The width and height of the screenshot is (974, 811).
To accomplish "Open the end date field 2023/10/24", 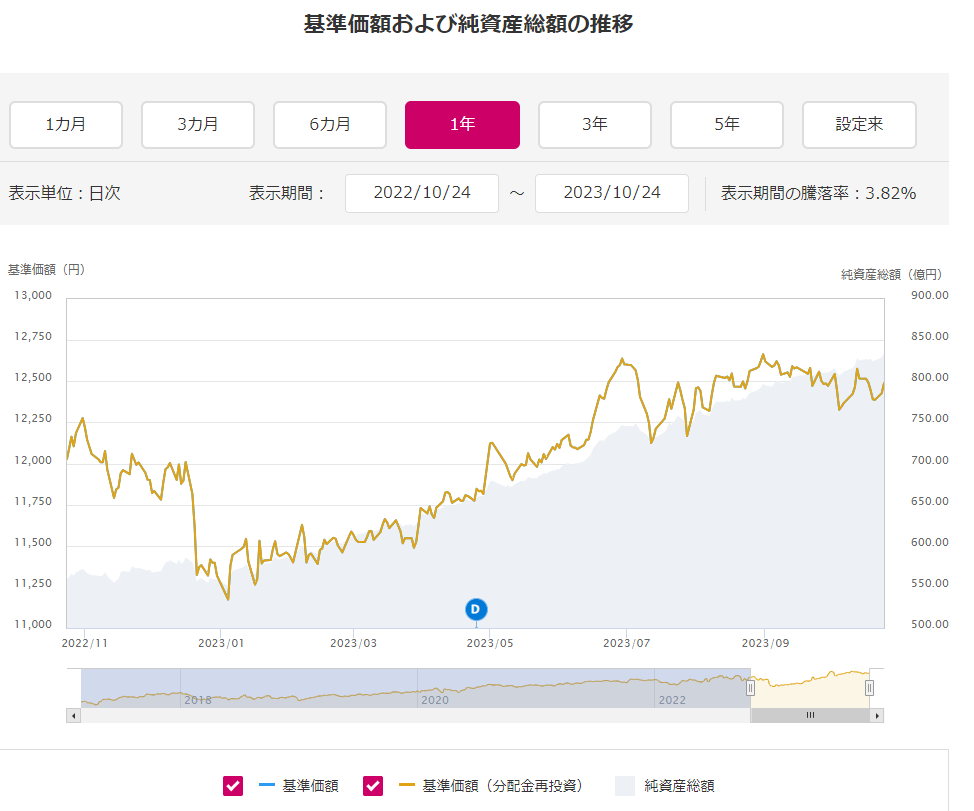I will [x=612, y=193].
